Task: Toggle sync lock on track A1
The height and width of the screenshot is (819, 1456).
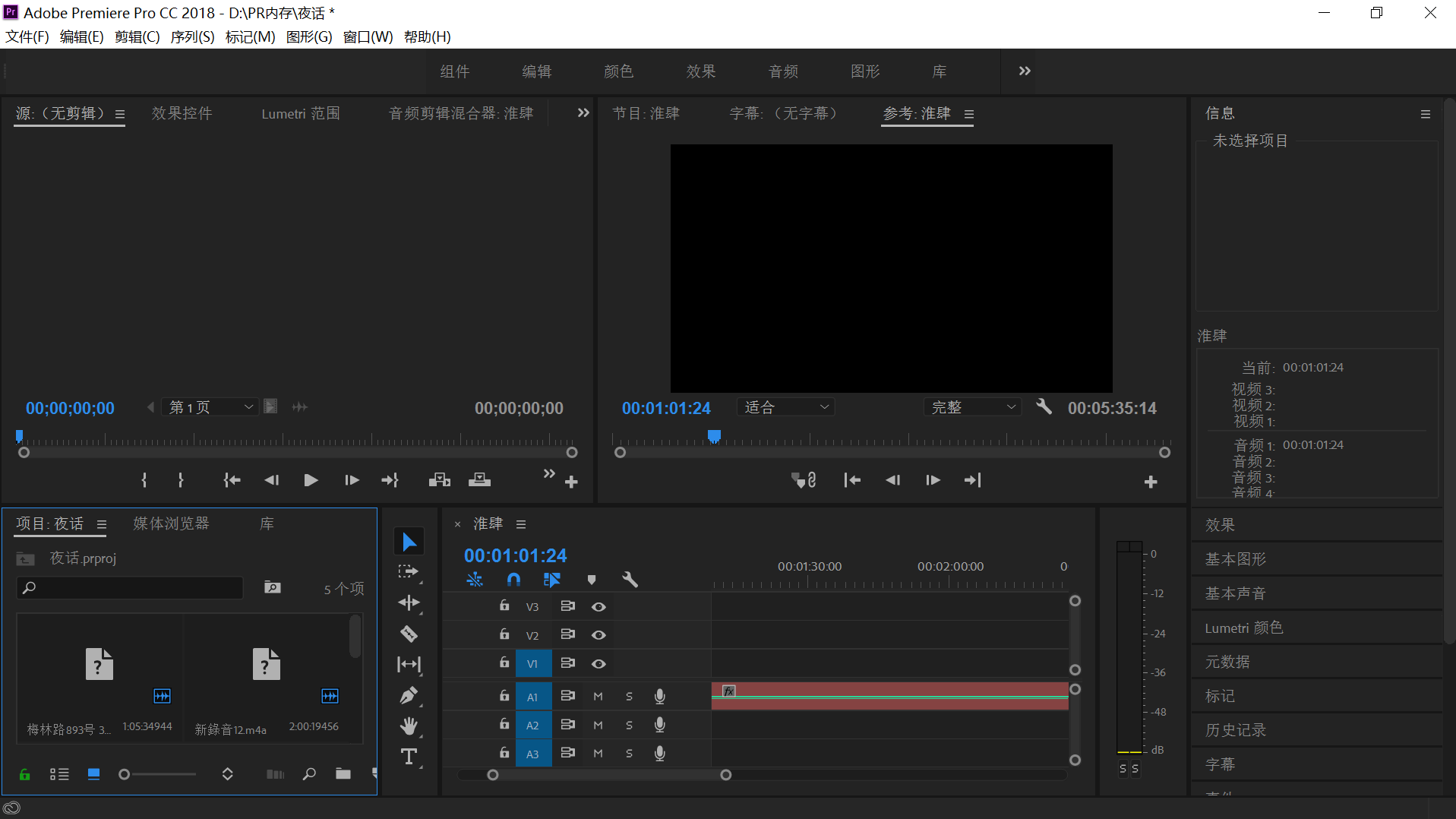Action: coord(567,696)
